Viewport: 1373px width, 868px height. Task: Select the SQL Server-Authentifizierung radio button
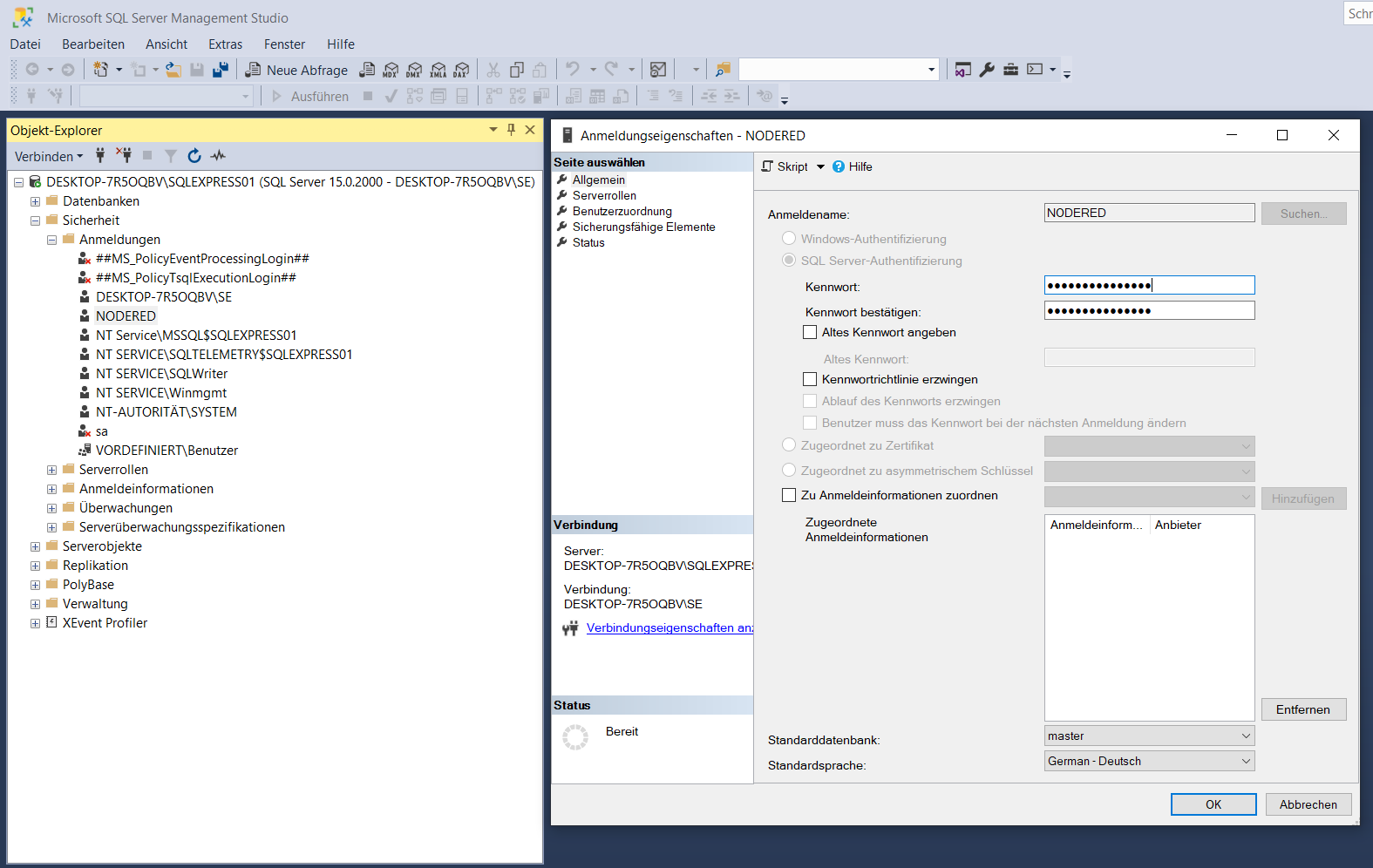[x=789, y=260]
